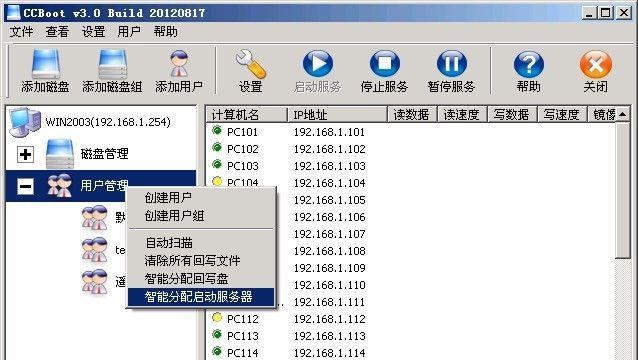Viewport: 638px width, 360px height.
Task: Click the vertical scrollbar thumb in client list
Action: (x=623, y=190)
